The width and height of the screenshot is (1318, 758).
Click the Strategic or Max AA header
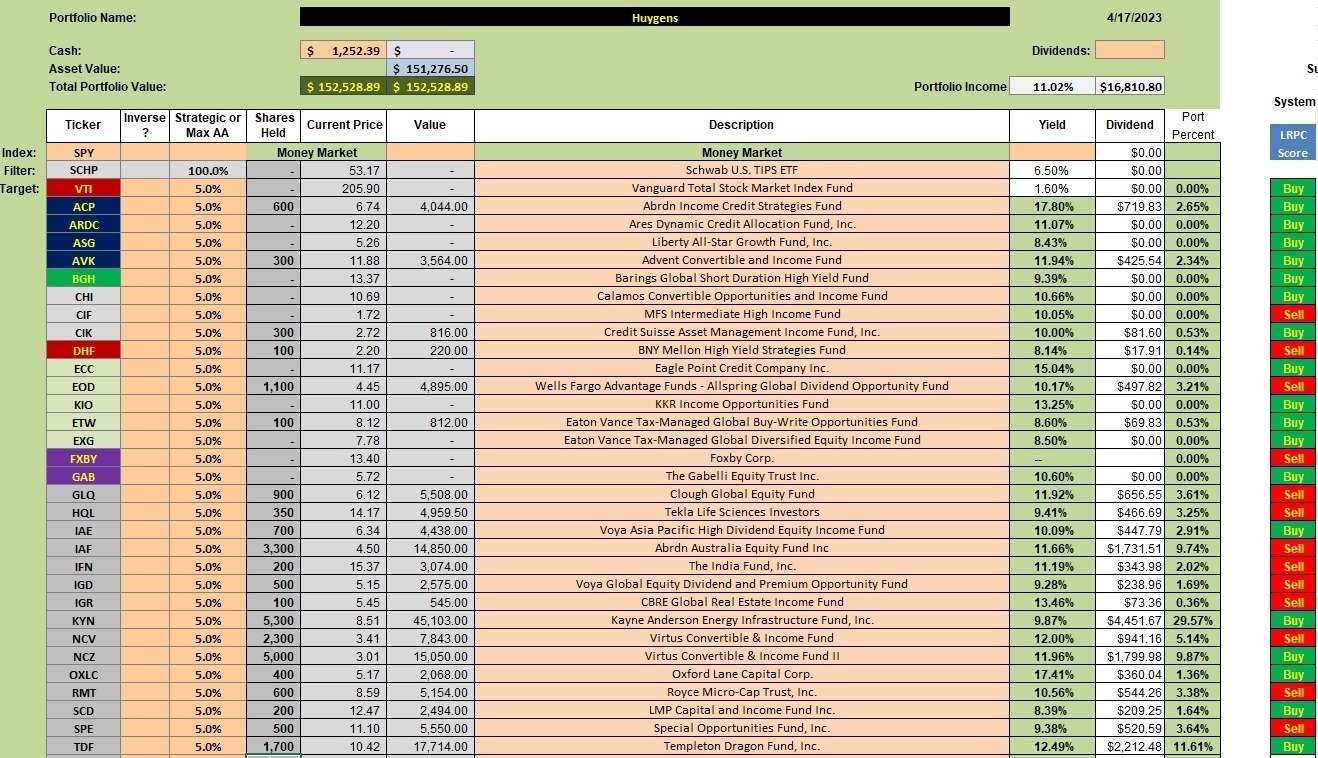click(x=208, y=125)
